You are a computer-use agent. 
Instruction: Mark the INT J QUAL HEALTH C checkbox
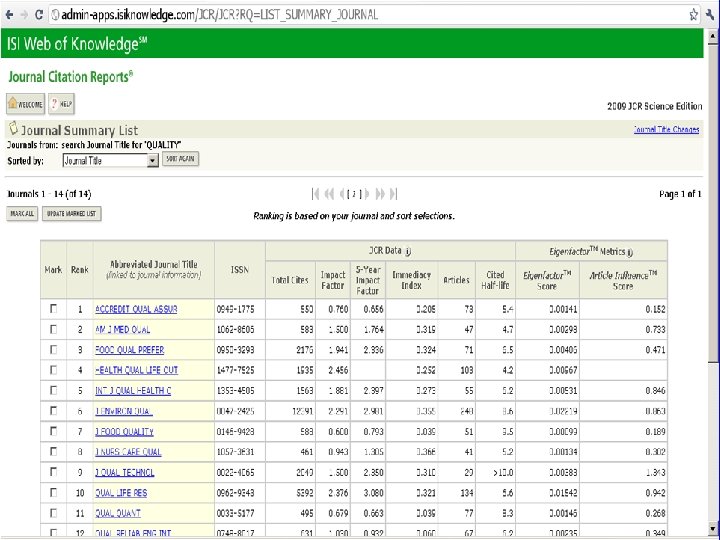[x=53, y=390]
